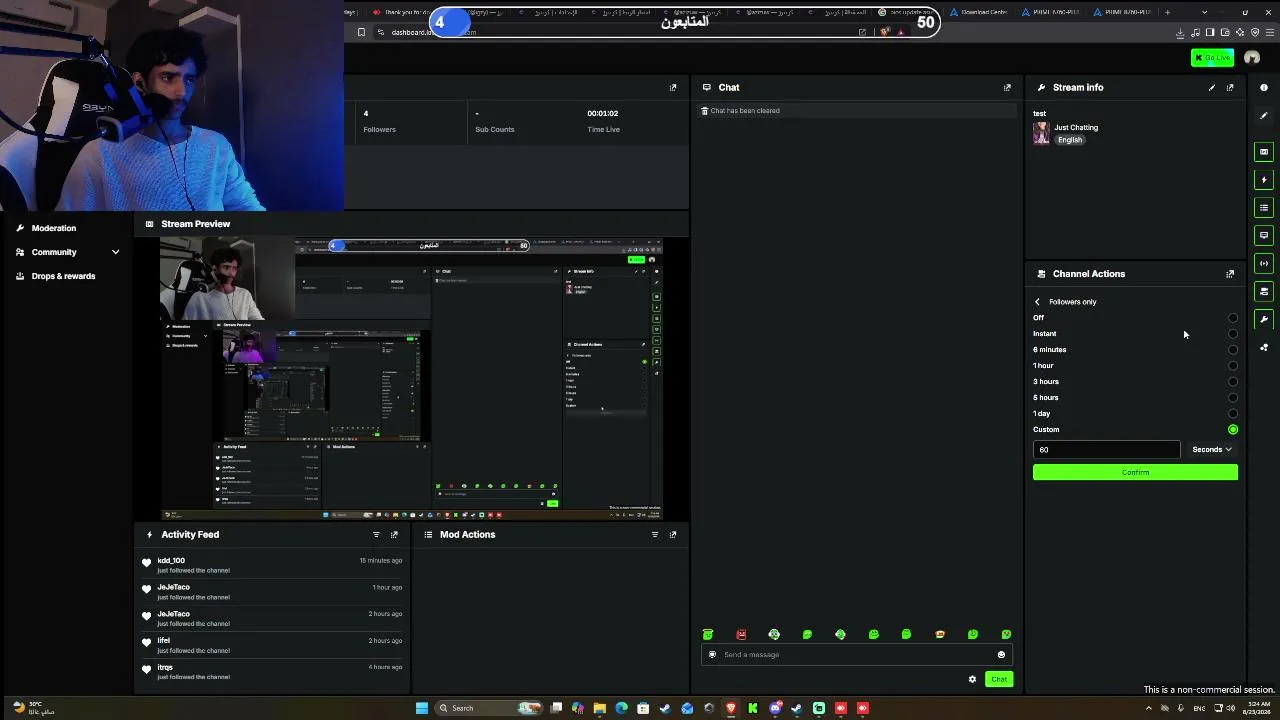The width and height of the screenshot is (1280, 720).
Task: Open the info icon in the right sidebar
Action: [1264, 88]
